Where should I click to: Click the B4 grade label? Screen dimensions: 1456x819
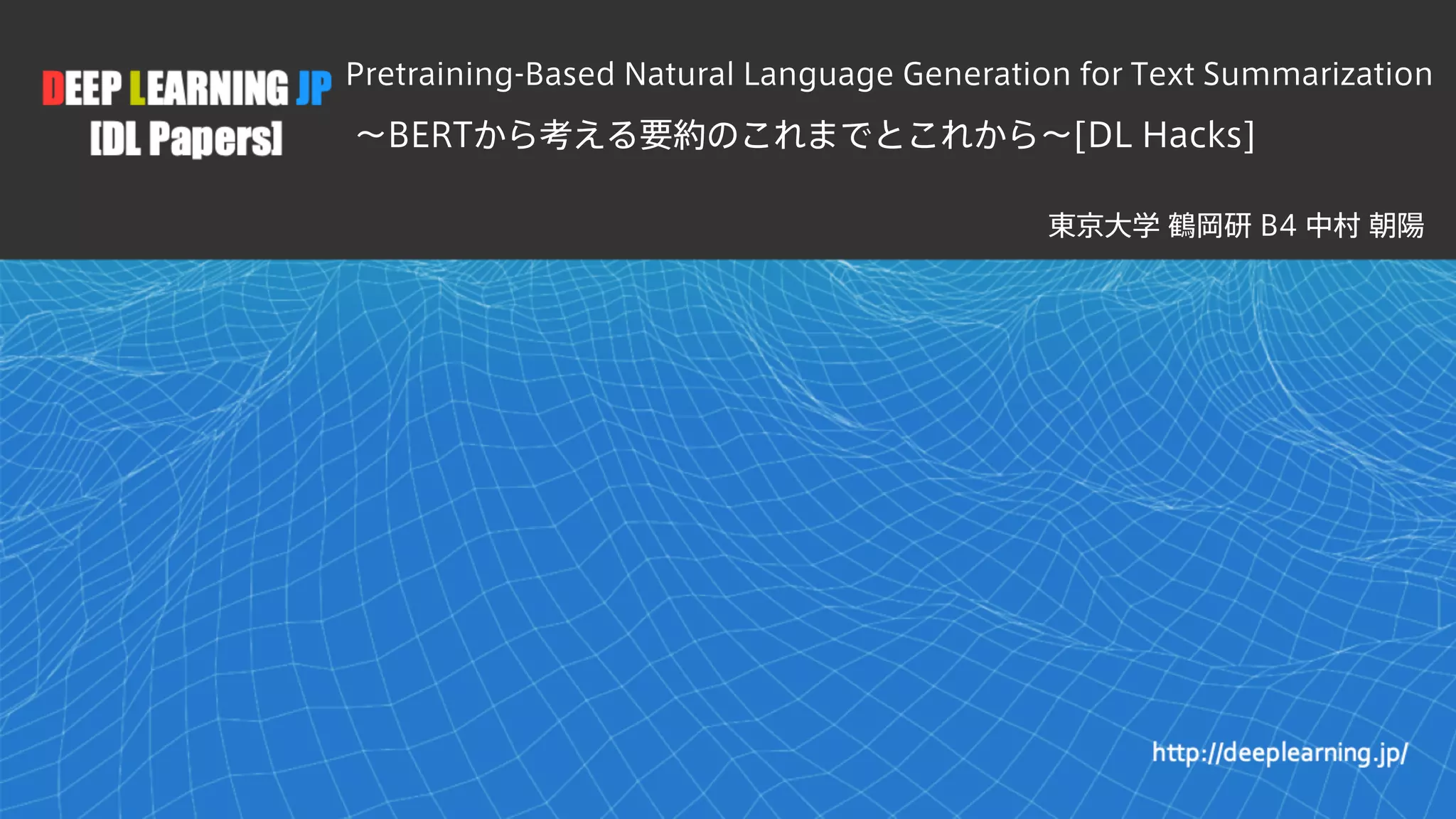(x=1278, y=226)
